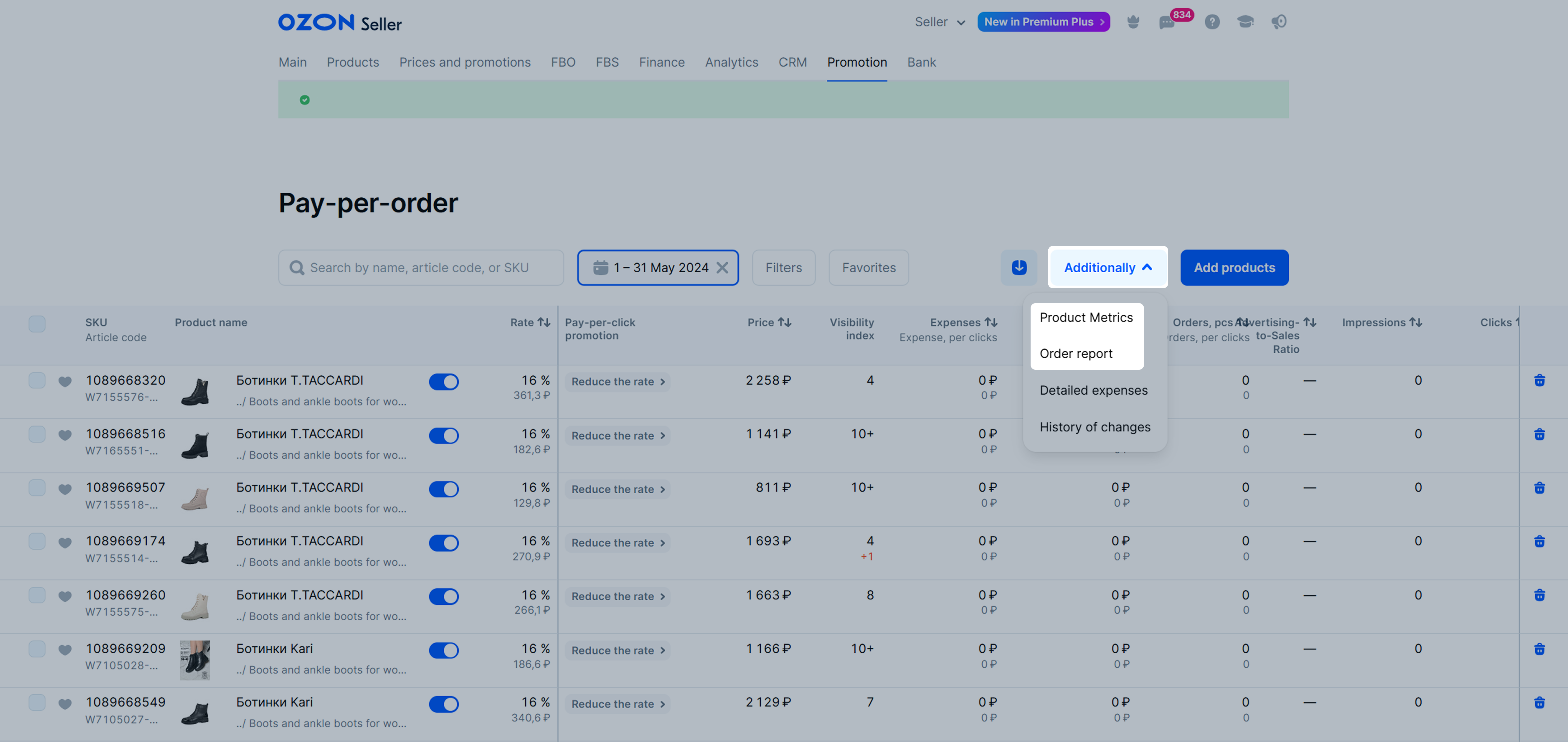1568x742 pixels.
Task: Delete product 1089669209 with trash icon
Action: coord(1539,649)
